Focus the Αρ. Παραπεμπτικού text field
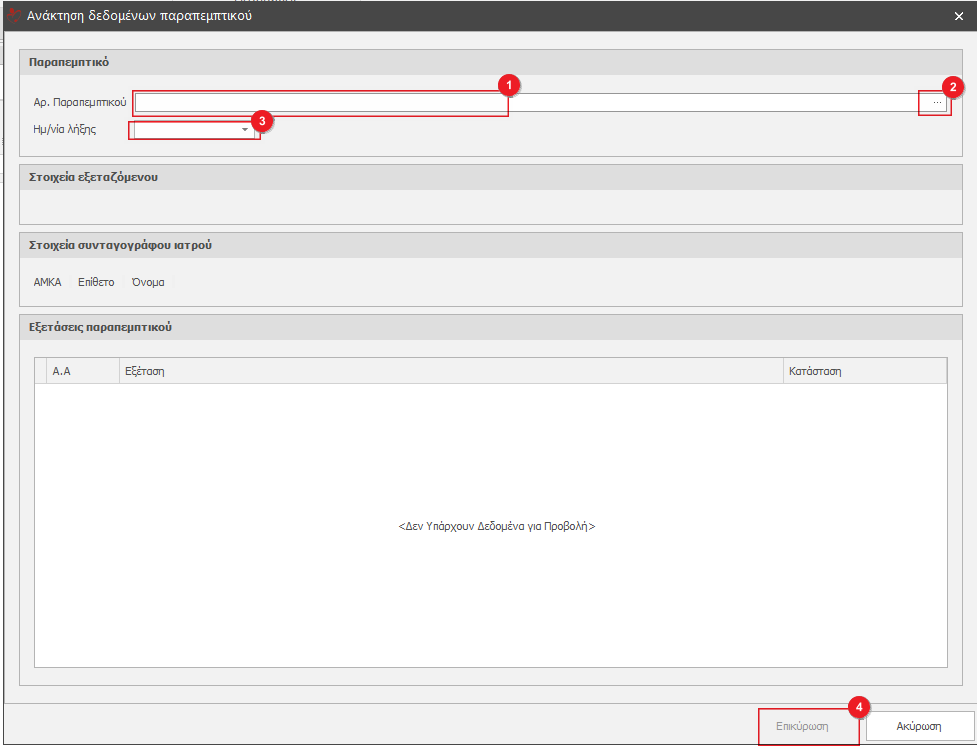The height and width of the screenshot is (749, 977). click(320, 103)
